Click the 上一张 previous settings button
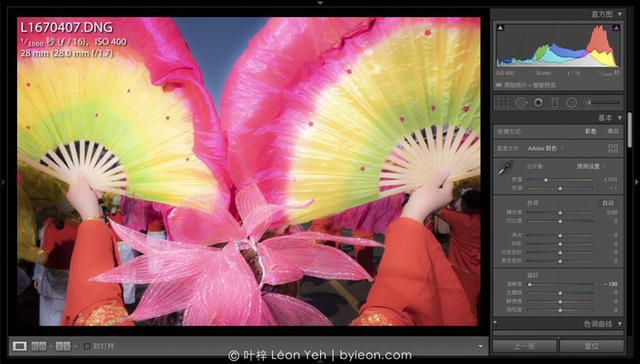 point(524,346)
